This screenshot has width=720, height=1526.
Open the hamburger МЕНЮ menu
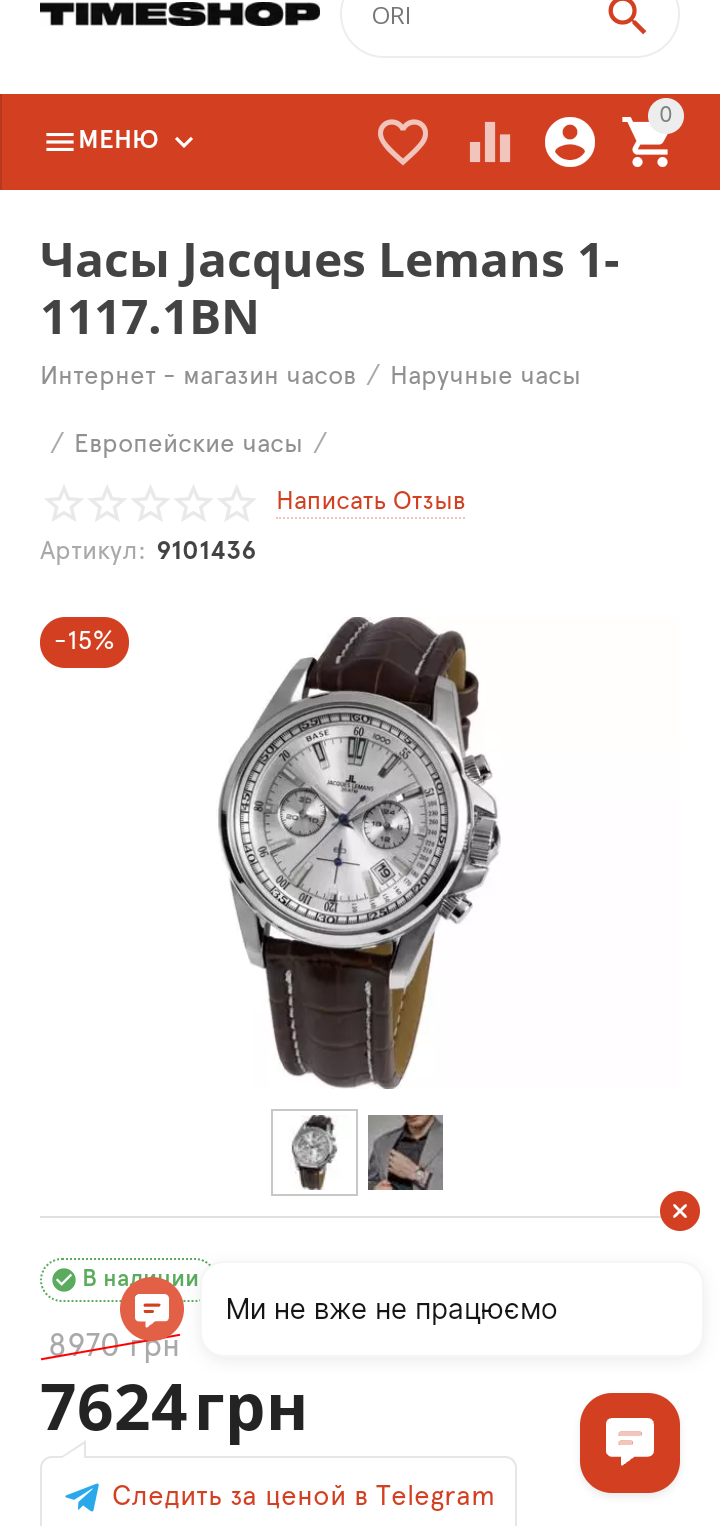point(101,141)
